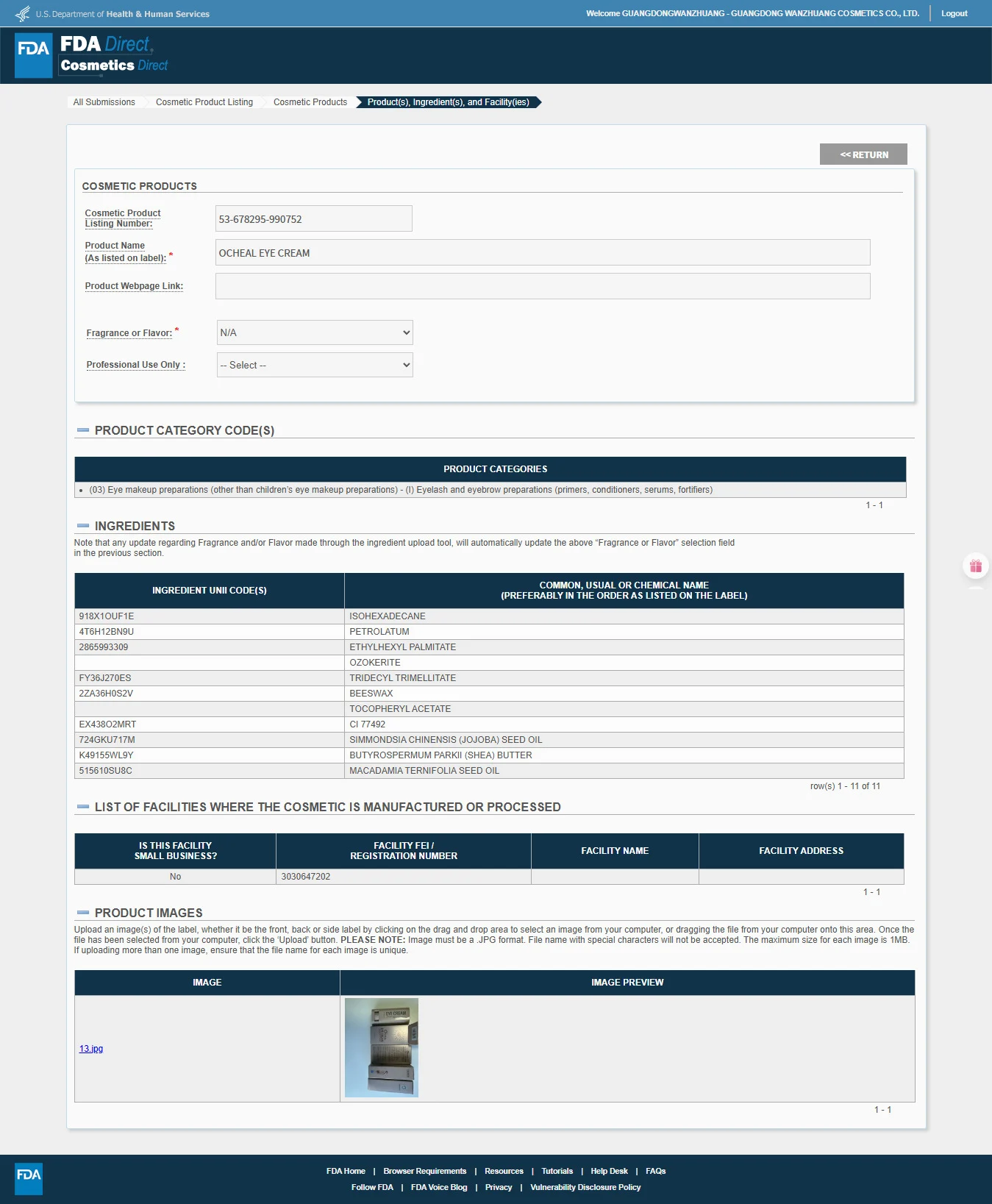The width and height of the screenshot is (992, 1204).
Task: Open the pink gift box widget
Action: [x=976, y=566]
